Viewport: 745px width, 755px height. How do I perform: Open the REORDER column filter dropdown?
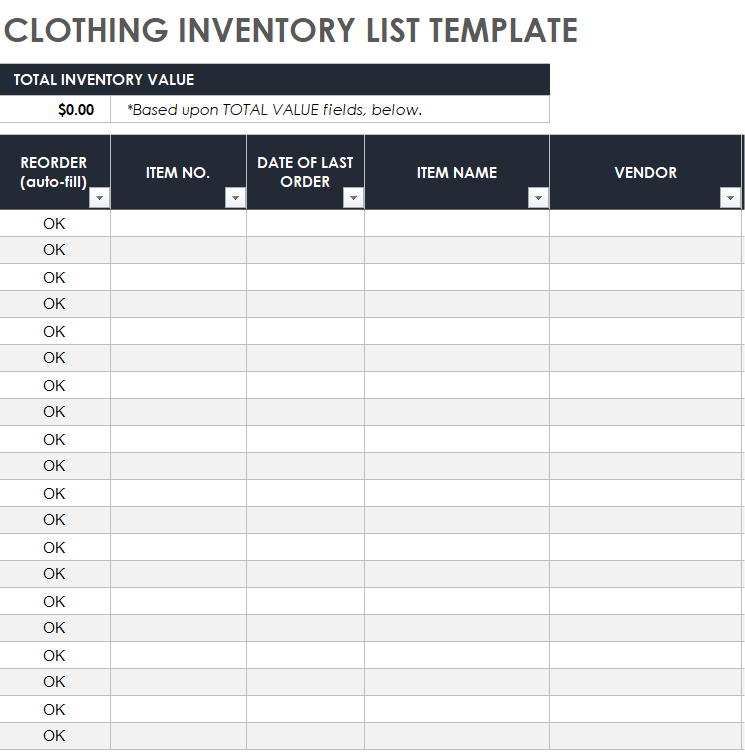click(x=100, y=198)
